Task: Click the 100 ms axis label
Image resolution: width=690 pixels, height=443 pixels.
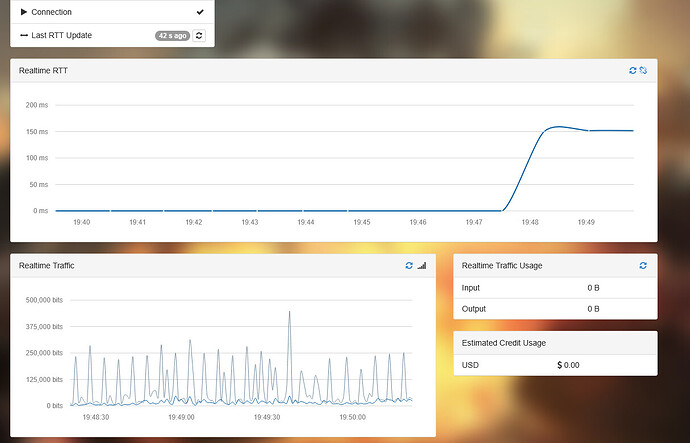Action: coord(37,158)
